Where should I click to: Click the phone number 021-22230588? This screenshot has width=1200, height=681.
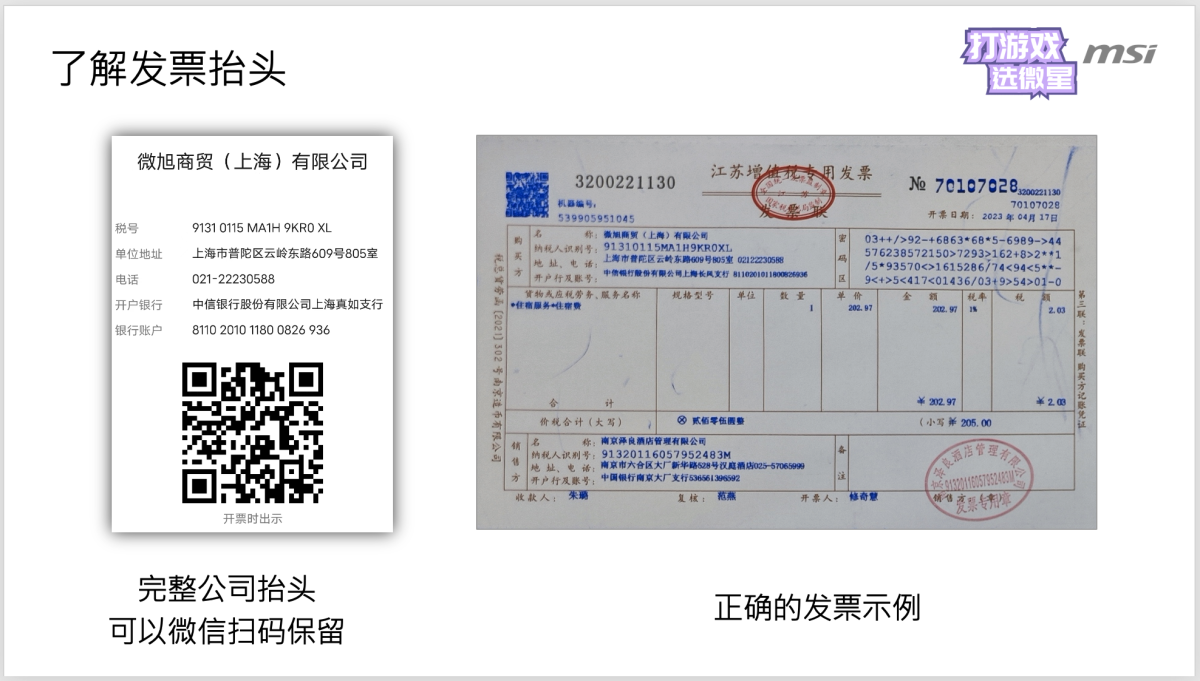coord(233,279)
